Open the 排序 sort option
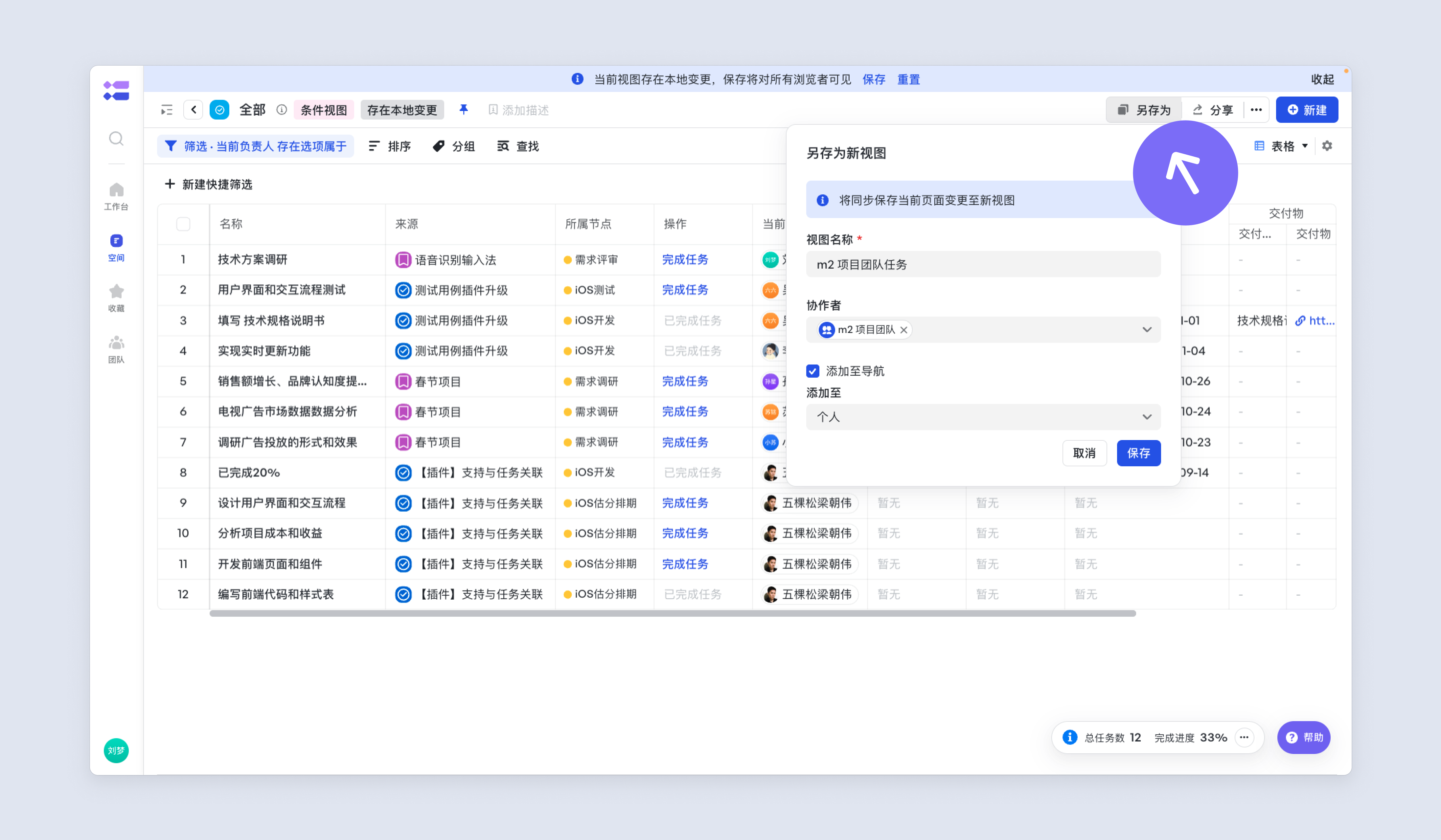Screen dimensions: 1441x840 (x=389, y=146)
